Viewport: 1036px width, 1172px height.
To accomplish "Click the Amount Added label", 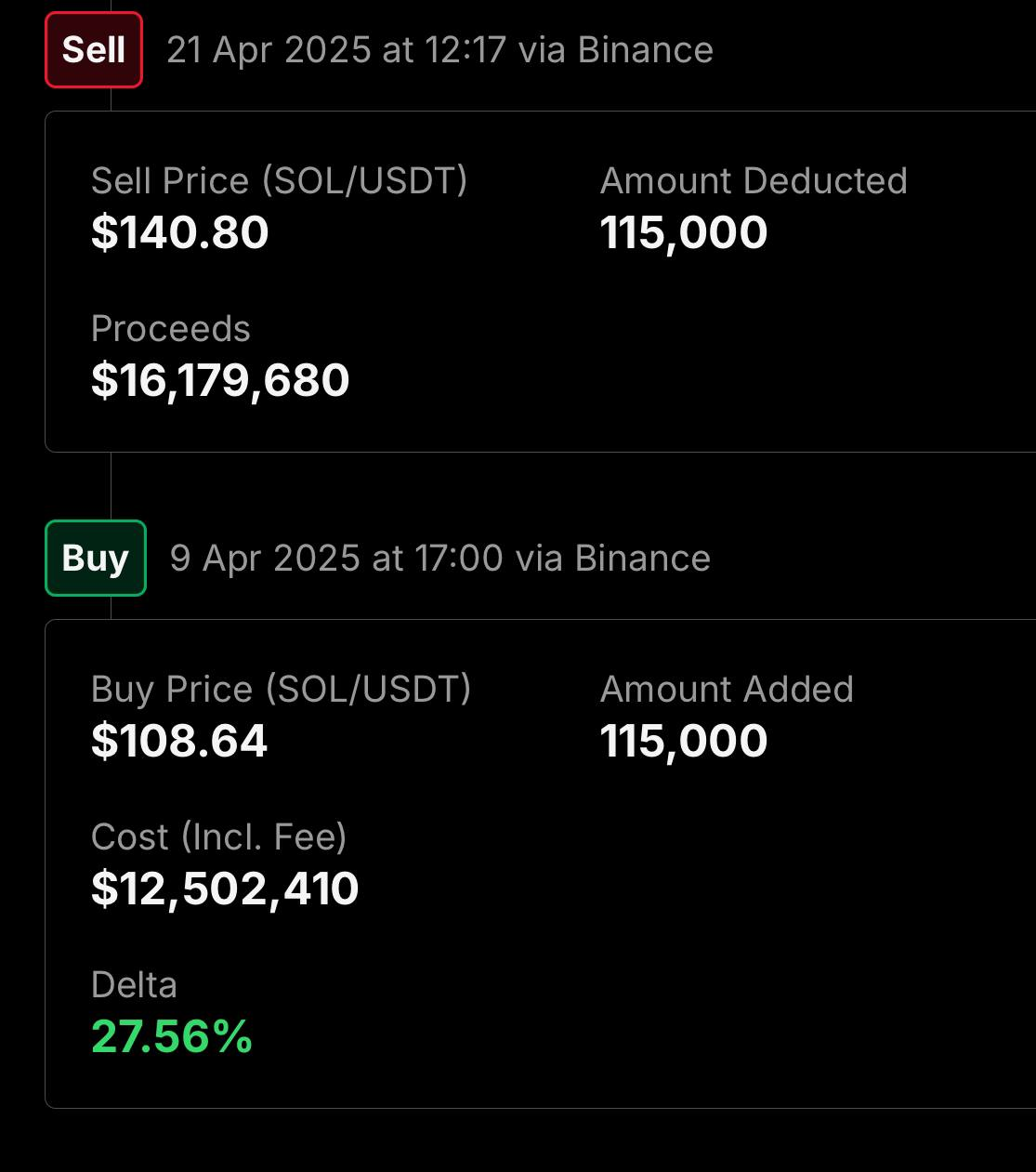I will click(x=727, y=690).
